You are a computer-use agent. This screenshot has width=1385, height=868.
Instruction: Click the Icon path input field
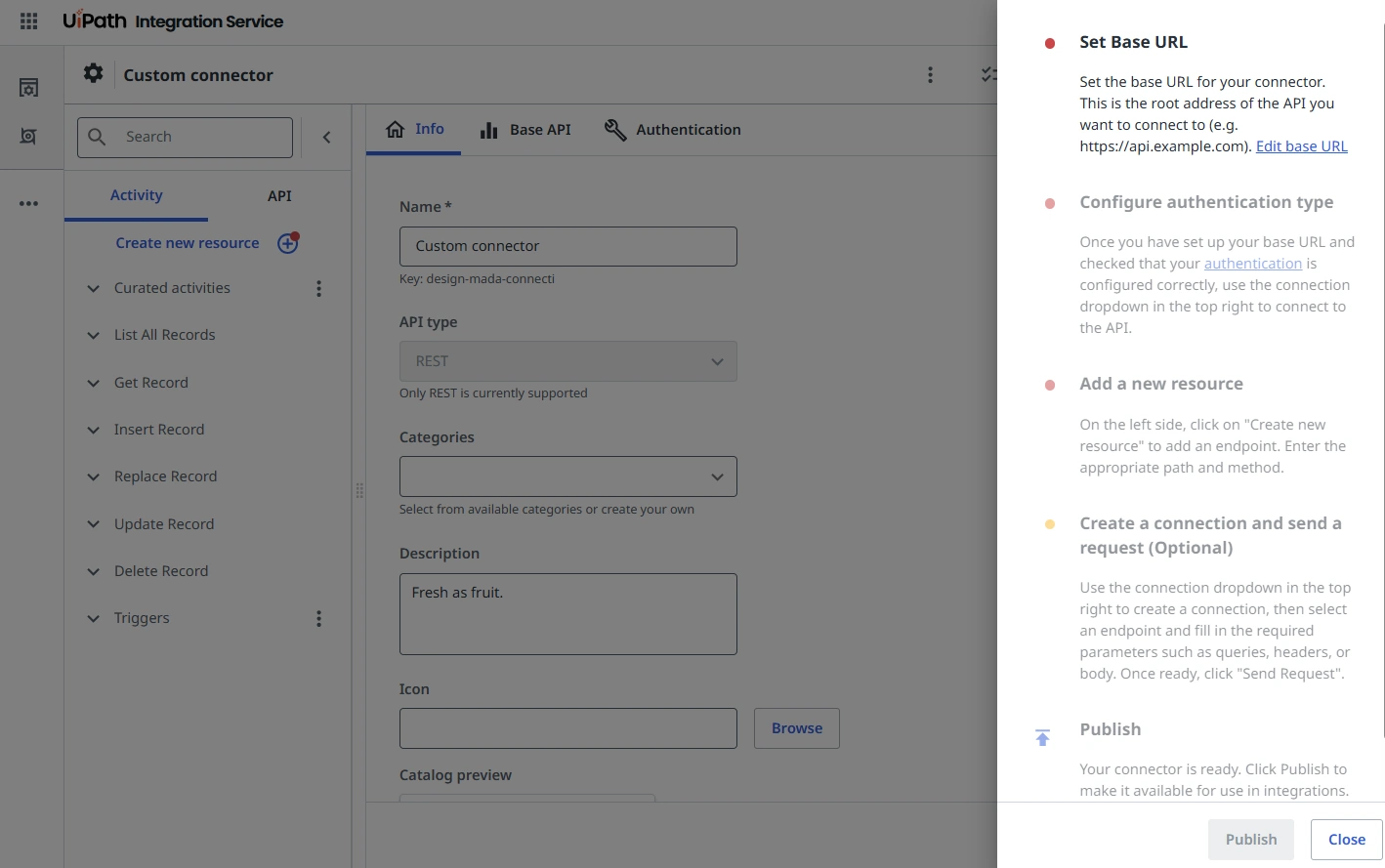point(568,728)
